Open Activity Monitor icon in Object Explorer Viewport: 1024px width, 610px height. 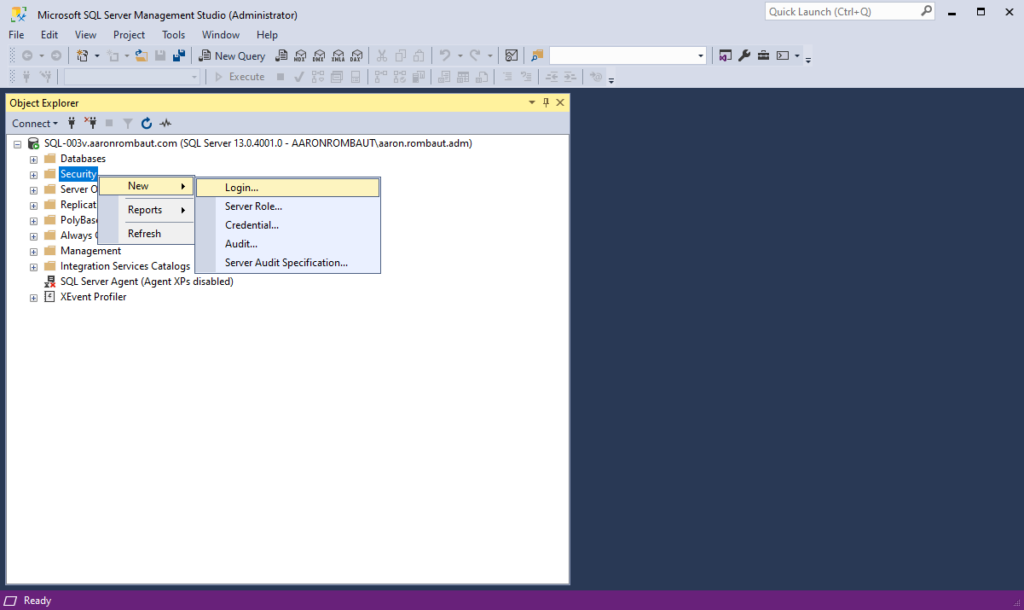[165, 123]
